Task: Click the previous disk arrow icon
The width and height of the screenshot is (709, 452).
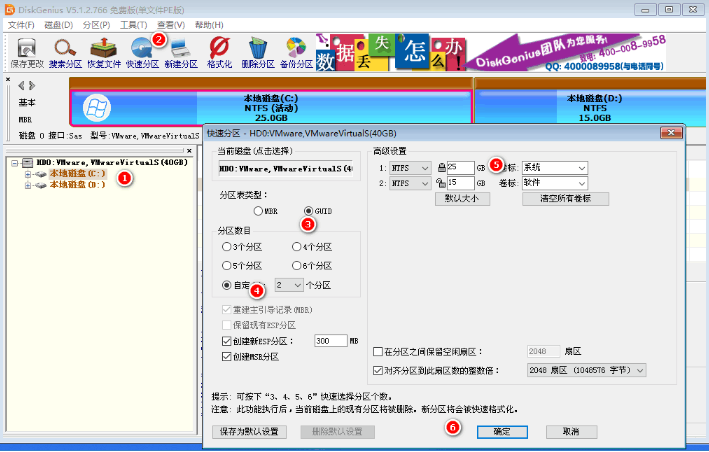Action: (21, 85)
